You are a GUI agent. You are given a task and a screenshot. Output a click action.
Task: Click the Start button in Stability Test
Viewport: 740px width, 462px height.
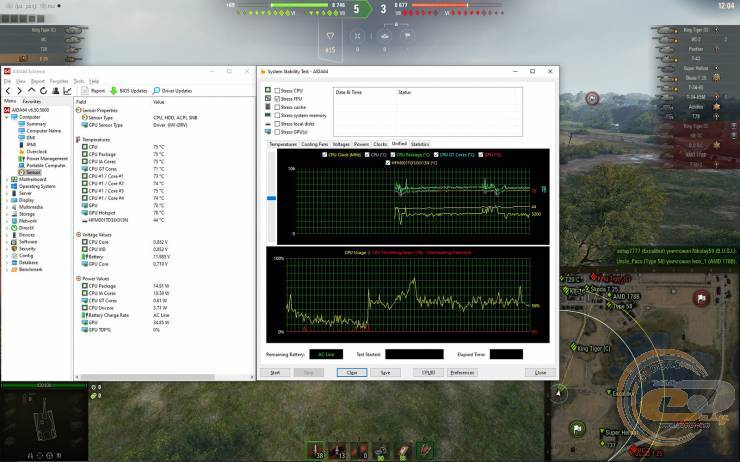tap(275, 372)
